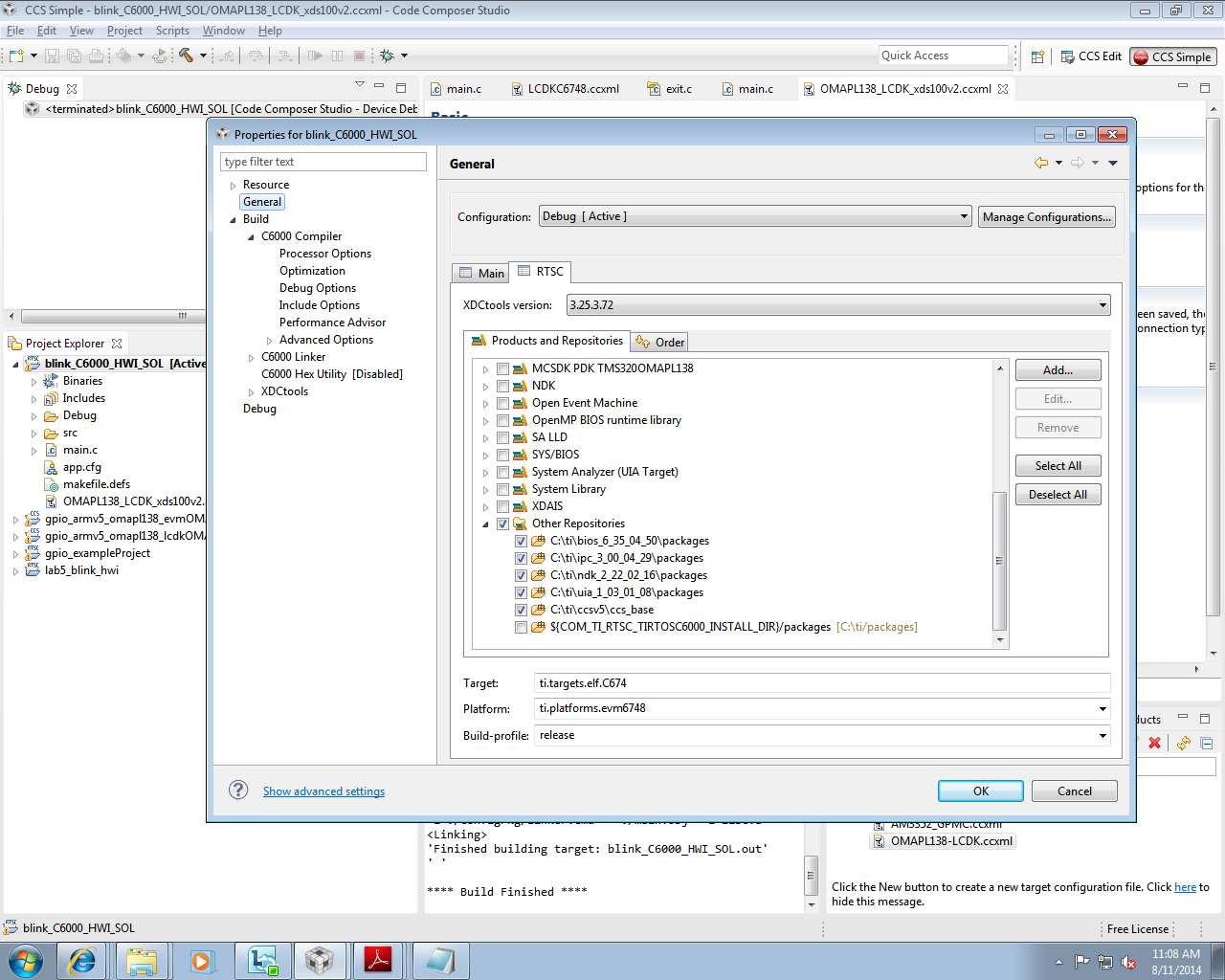Viewport: 1225px width, 980px height.
Task: Click the Quick Access search field
Action: (944, 56)
